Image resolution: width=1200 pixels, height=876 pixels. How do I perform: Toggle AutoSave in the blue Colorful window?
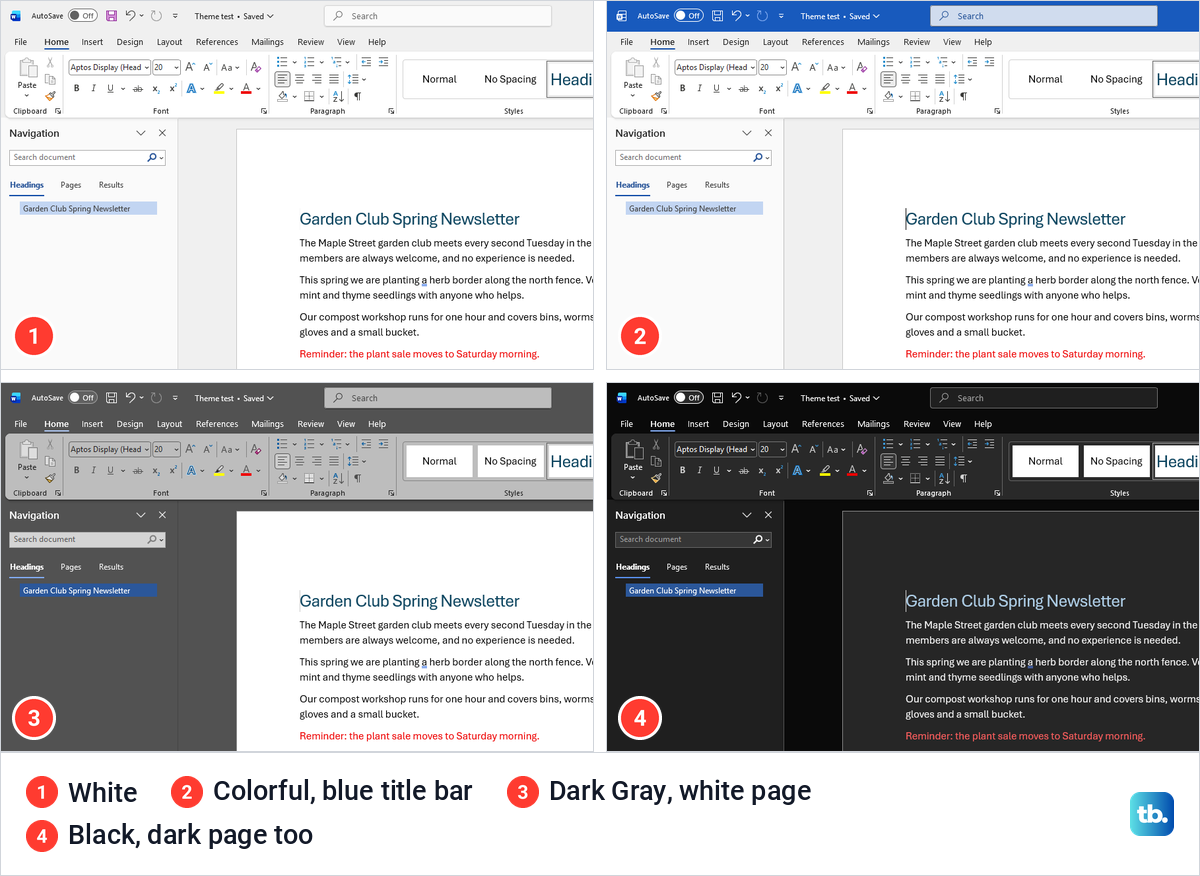(688, 16)
